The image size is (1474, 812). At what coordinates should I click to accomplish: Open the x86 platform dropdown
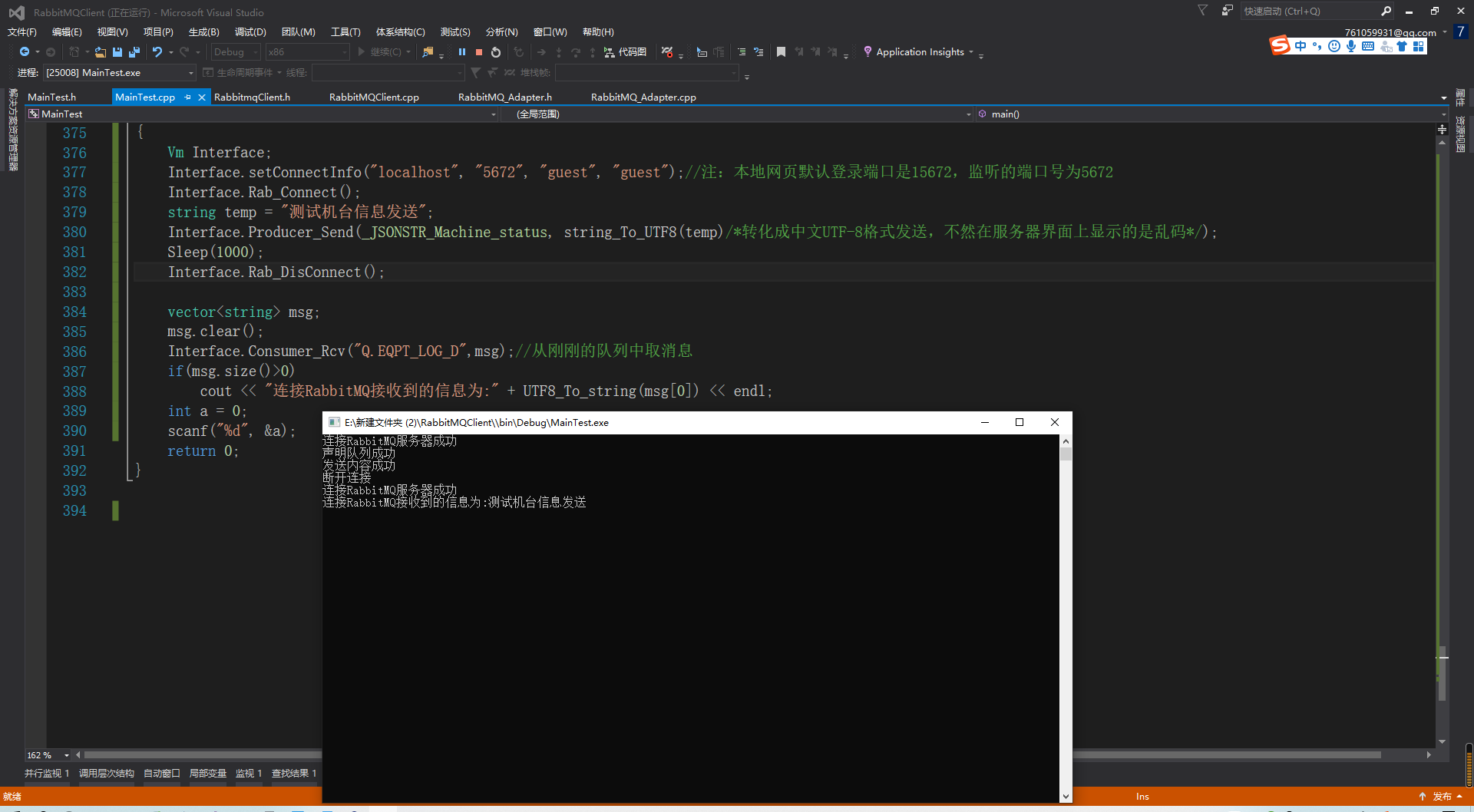(307, 52)
